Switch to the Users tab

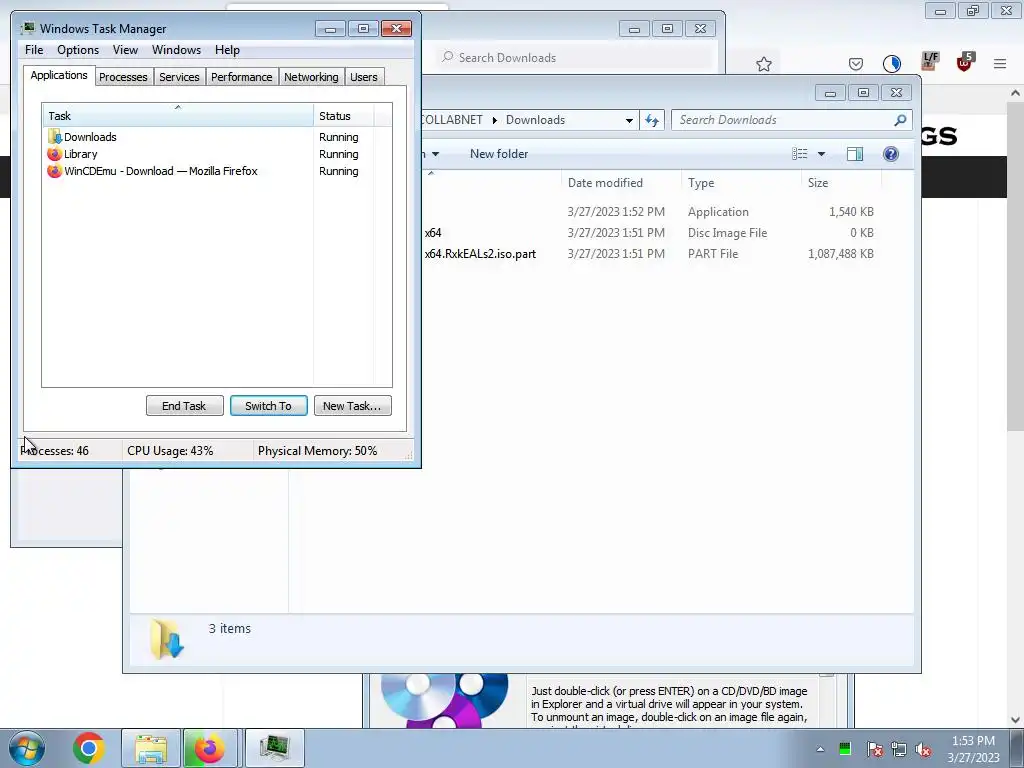(363, 77)
